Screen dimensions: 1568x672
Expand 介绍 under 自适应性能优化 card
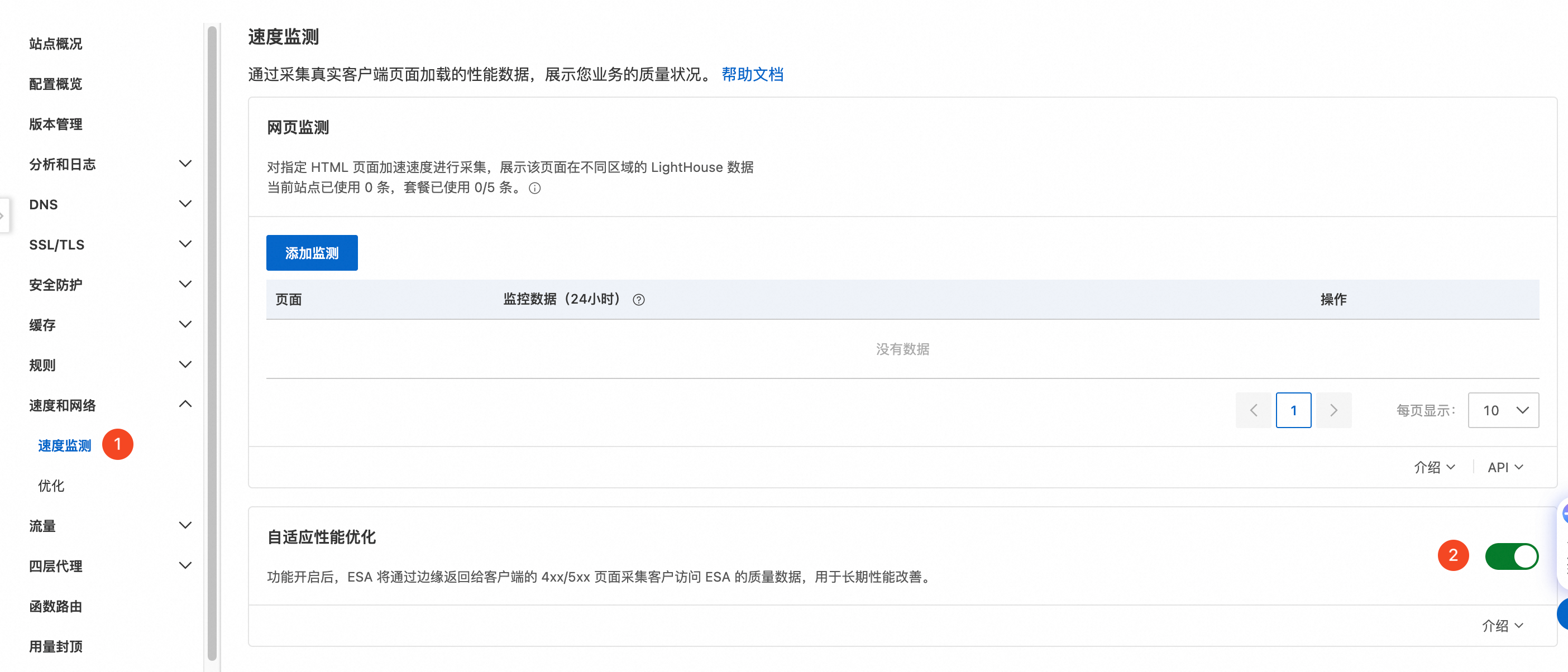[x=1502, y=625]
